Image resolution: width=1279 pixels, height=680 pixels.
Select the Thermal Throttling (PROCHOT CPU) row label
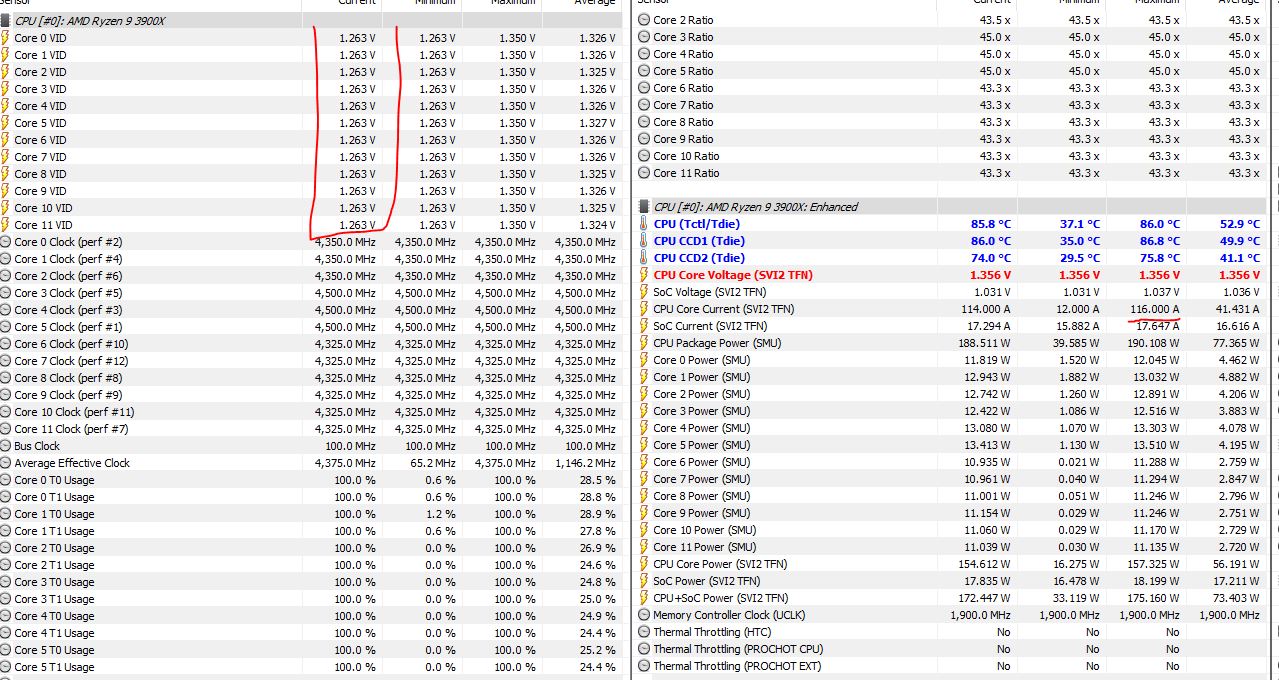tap(738, 649)
